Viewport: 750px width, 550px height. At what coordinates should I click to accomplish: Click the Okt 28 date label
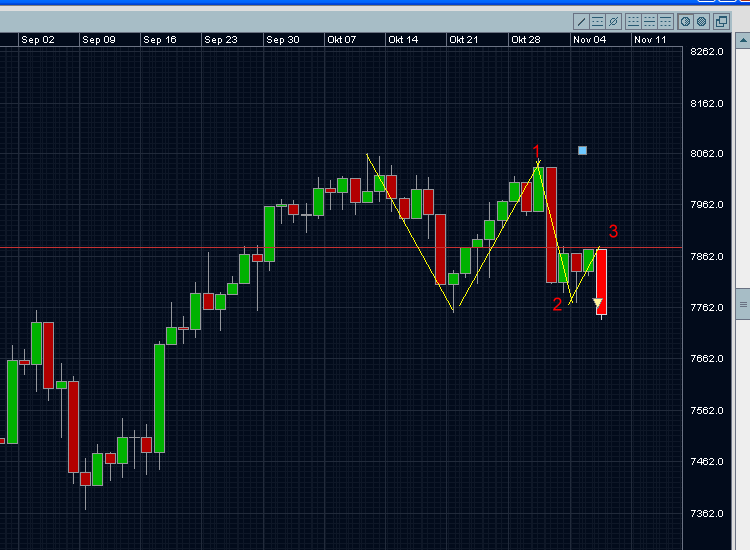tap(526, 40)
